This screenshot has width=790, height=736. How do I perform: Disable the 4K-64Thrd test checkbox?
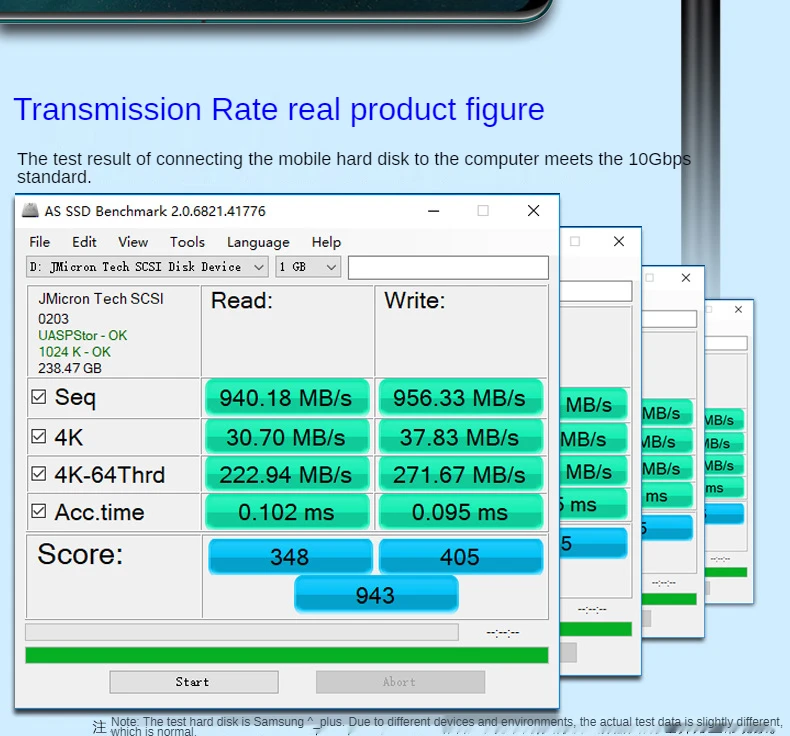[39, 474]
